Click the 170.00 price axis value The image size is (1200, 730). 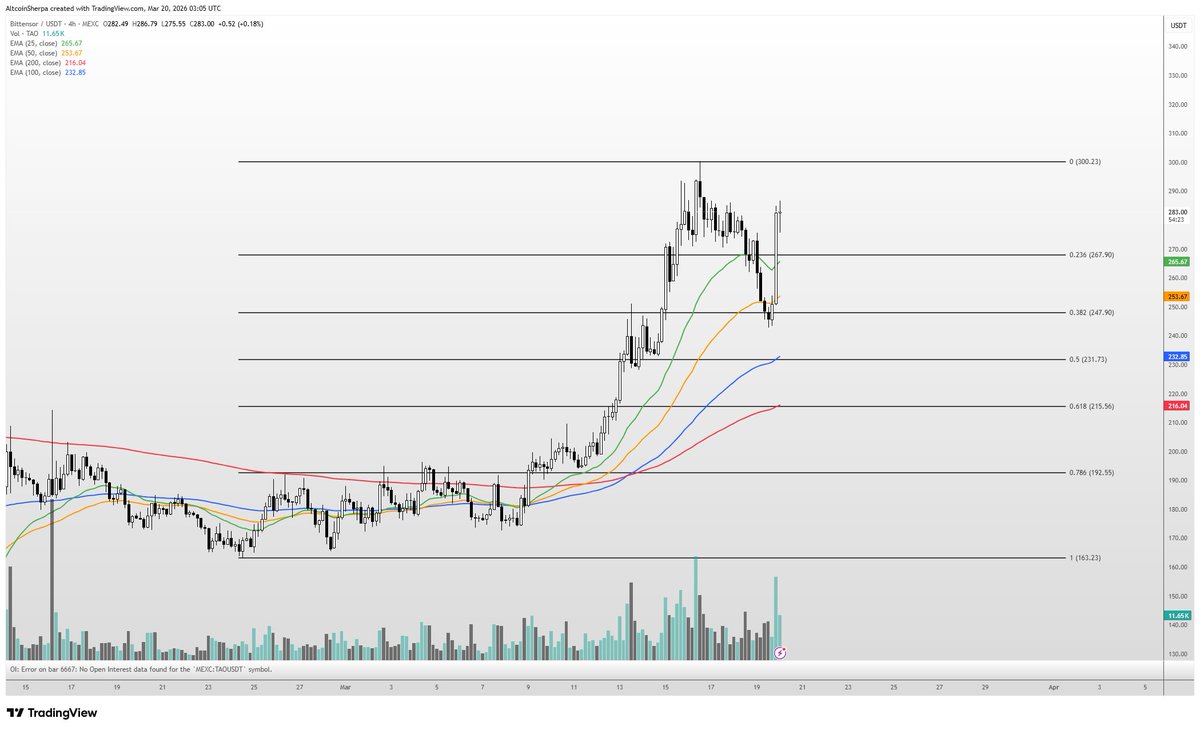1177,538
